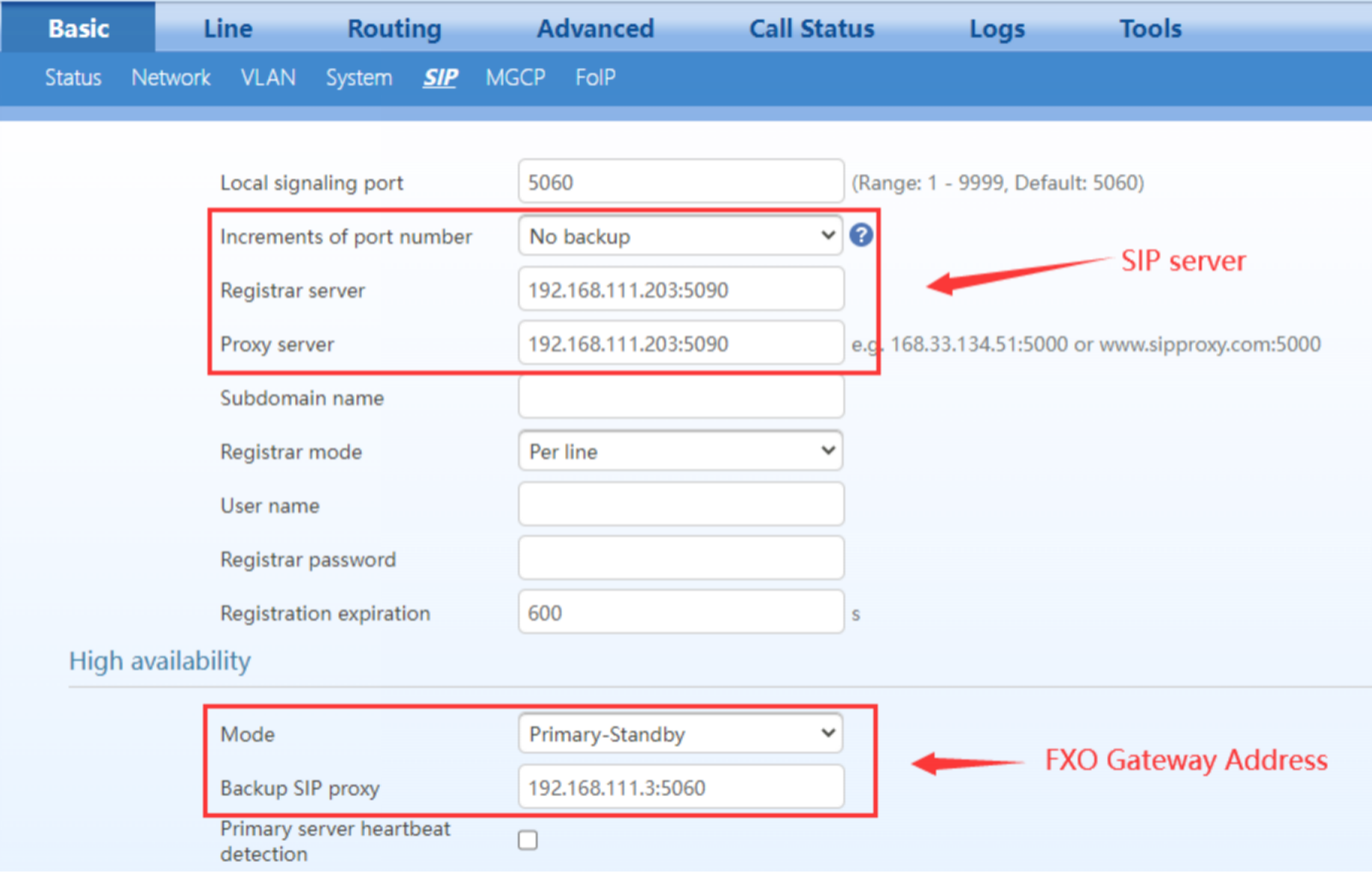Click the Registration expiration input
1372x873 pixels.
tap(680, 613)
